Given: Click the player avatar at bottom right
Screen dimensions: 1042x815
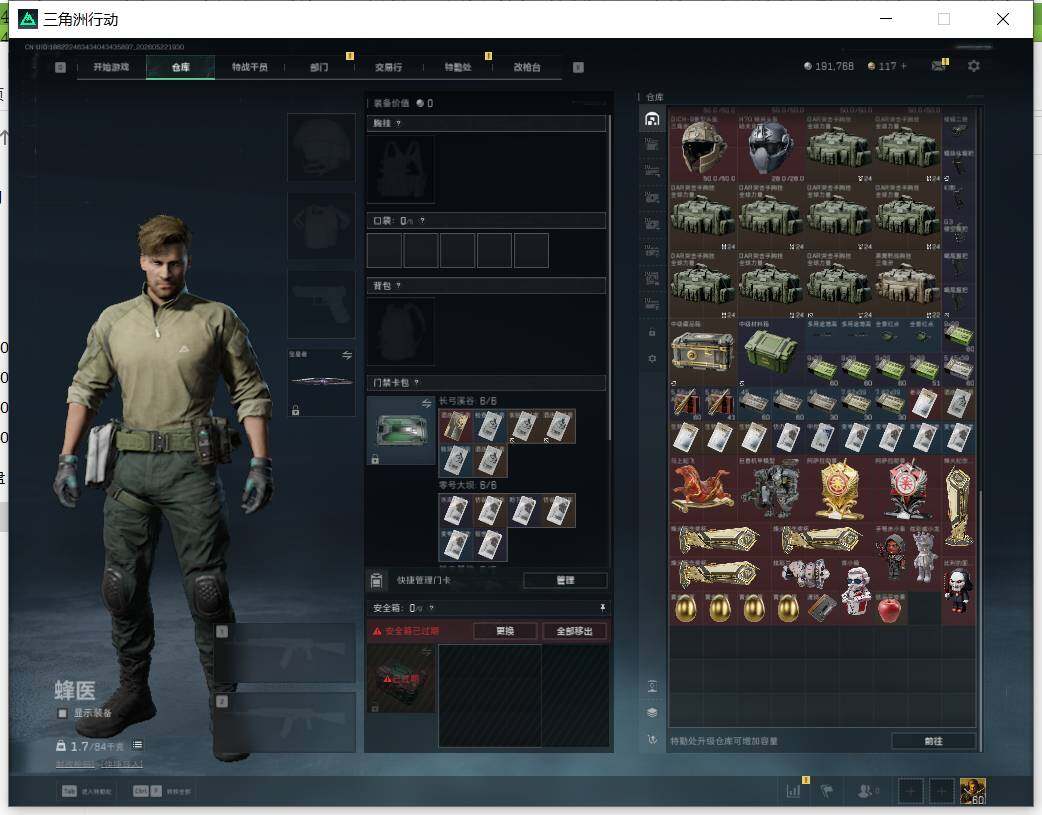Looking at the screenshot, I should pyautogui.click(x=973, y=791).
